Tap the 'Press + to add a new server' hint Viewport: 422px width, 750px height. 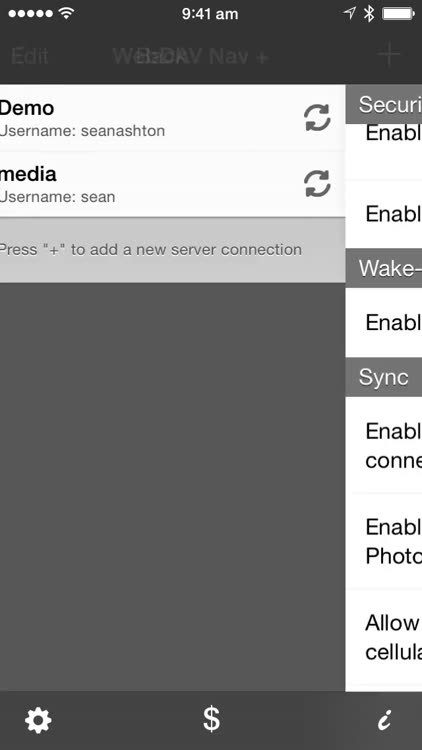tap(151, 249)
